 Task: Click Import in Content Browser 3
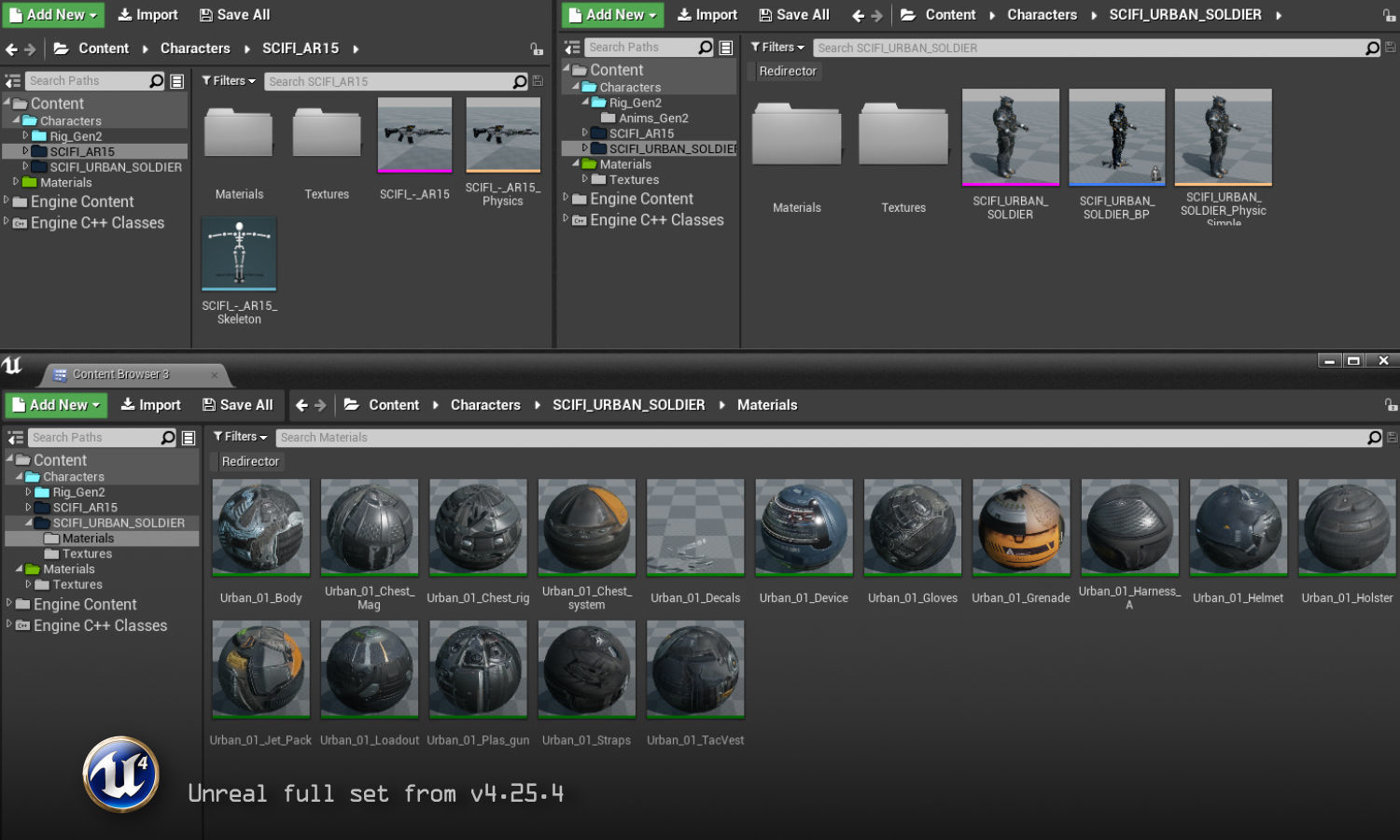(x=150, y=405)
